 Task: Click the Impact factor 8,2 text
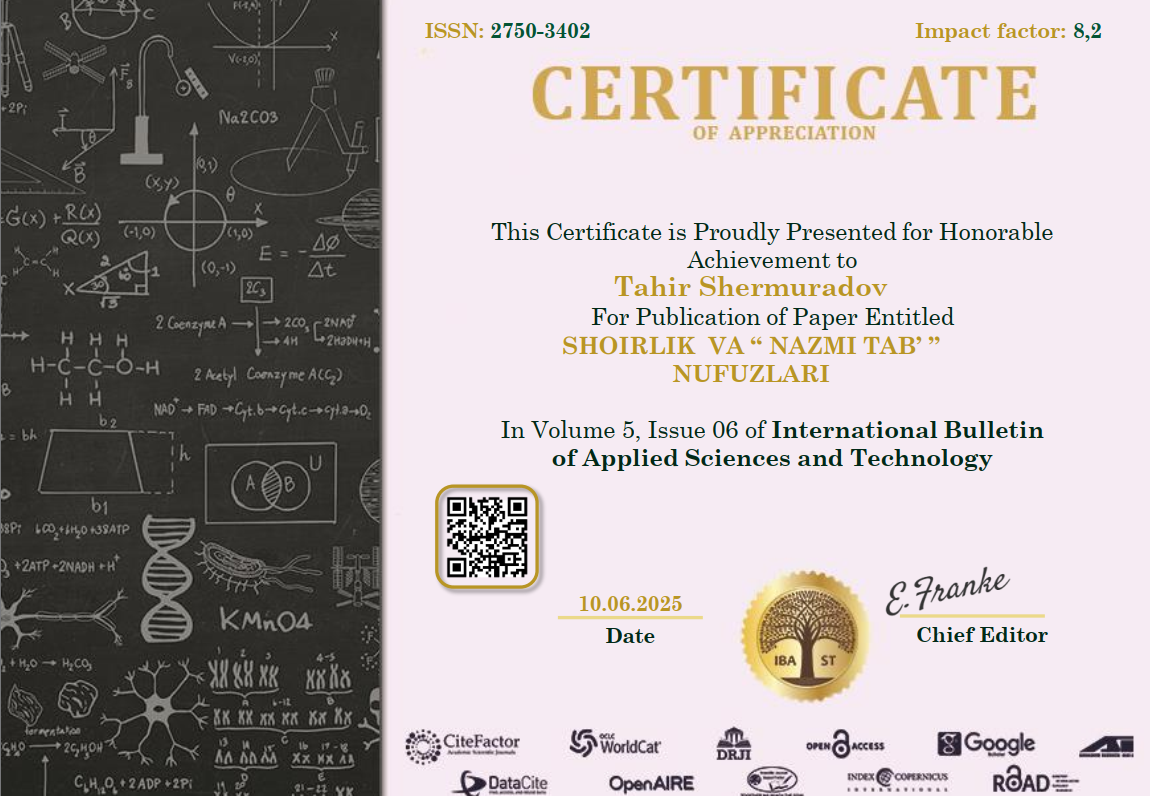pyautogui.click(x=1008, y=31)
